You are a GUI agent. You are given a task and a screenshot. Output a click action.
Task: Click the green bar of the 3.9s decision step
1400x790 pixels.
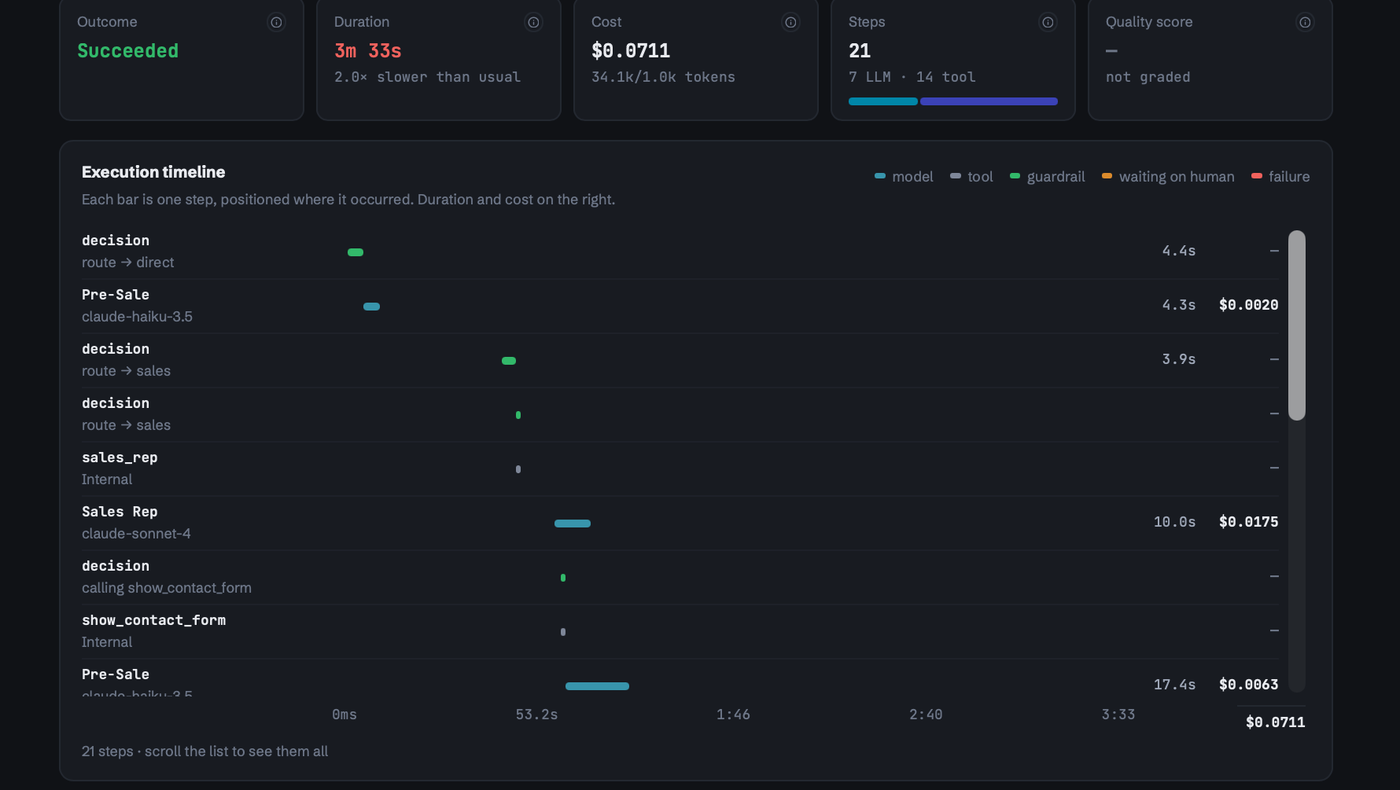[x=509, y=360]
